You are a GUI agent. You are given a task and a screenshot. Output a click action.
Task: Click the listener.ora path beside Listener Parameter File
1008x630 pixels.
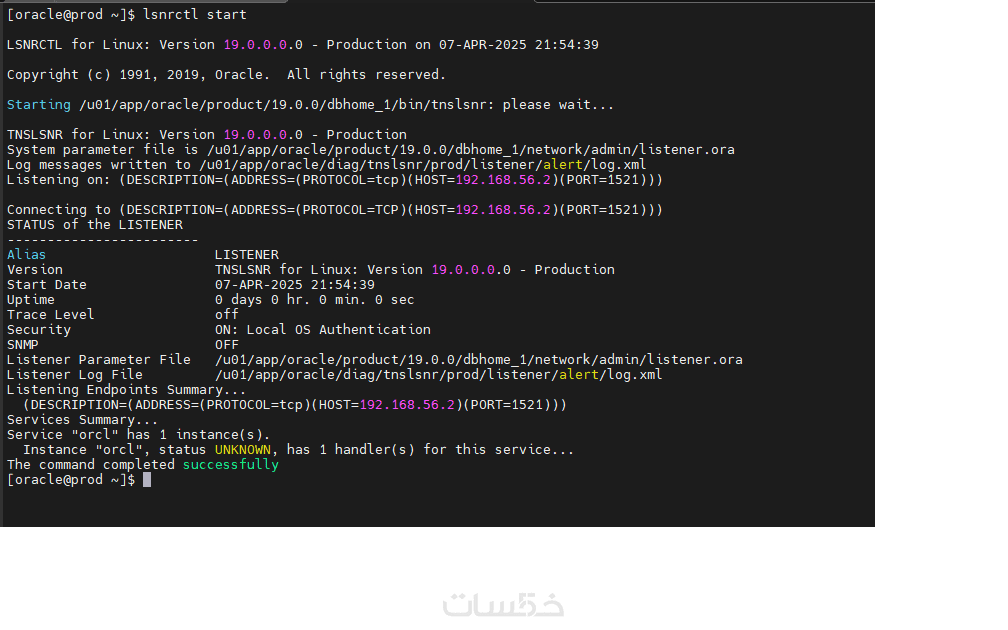[x=478, y=360]
